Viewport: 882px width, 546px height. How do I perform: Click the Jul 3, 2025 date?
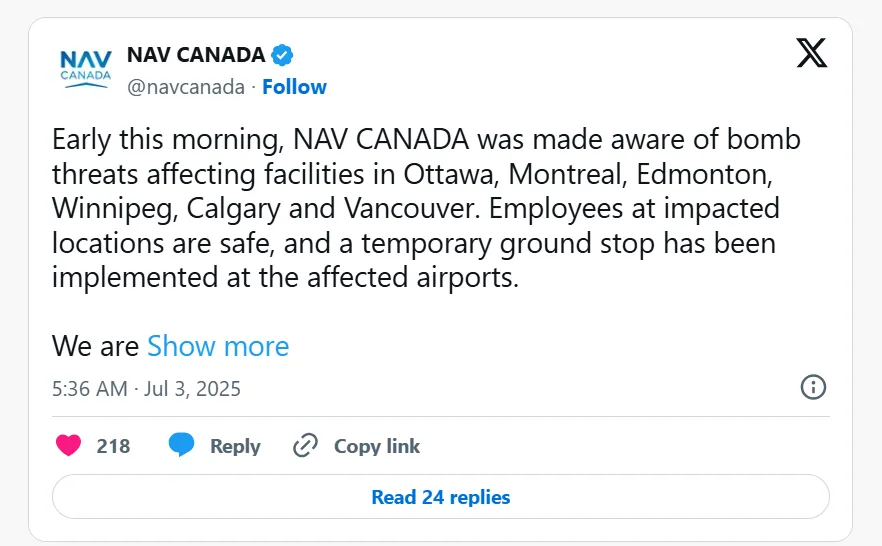point(192,389)
